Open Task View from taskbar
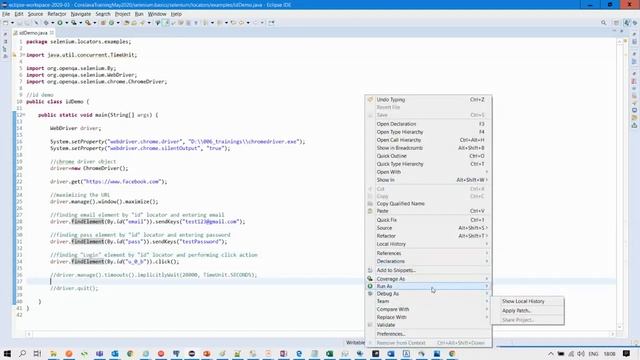 37,353
